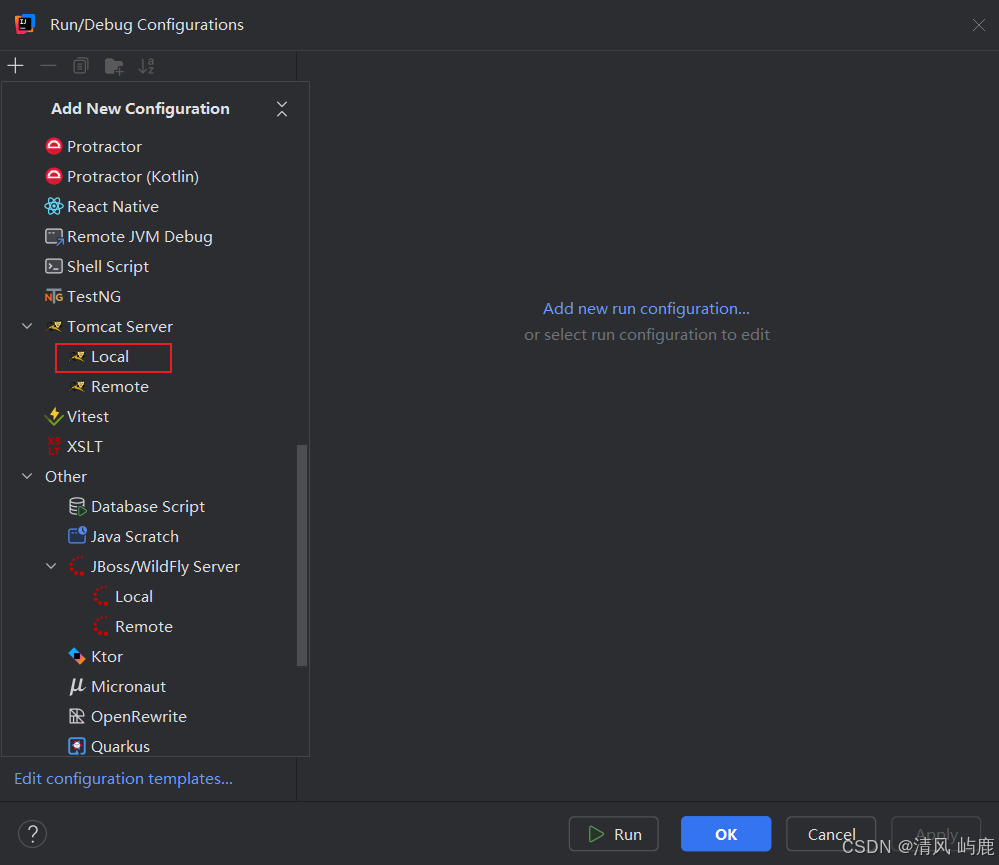Viewport: 999px width, 865px height.
Task: Click the OpenRewrite icon
Action: pyautogui.click(x=77, y=717)
